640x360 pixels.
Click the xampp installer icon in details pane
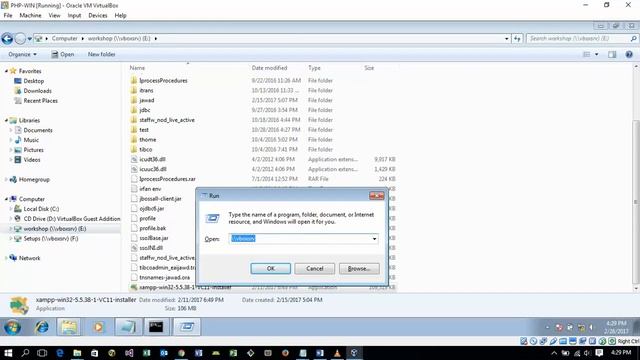(18, 304)
